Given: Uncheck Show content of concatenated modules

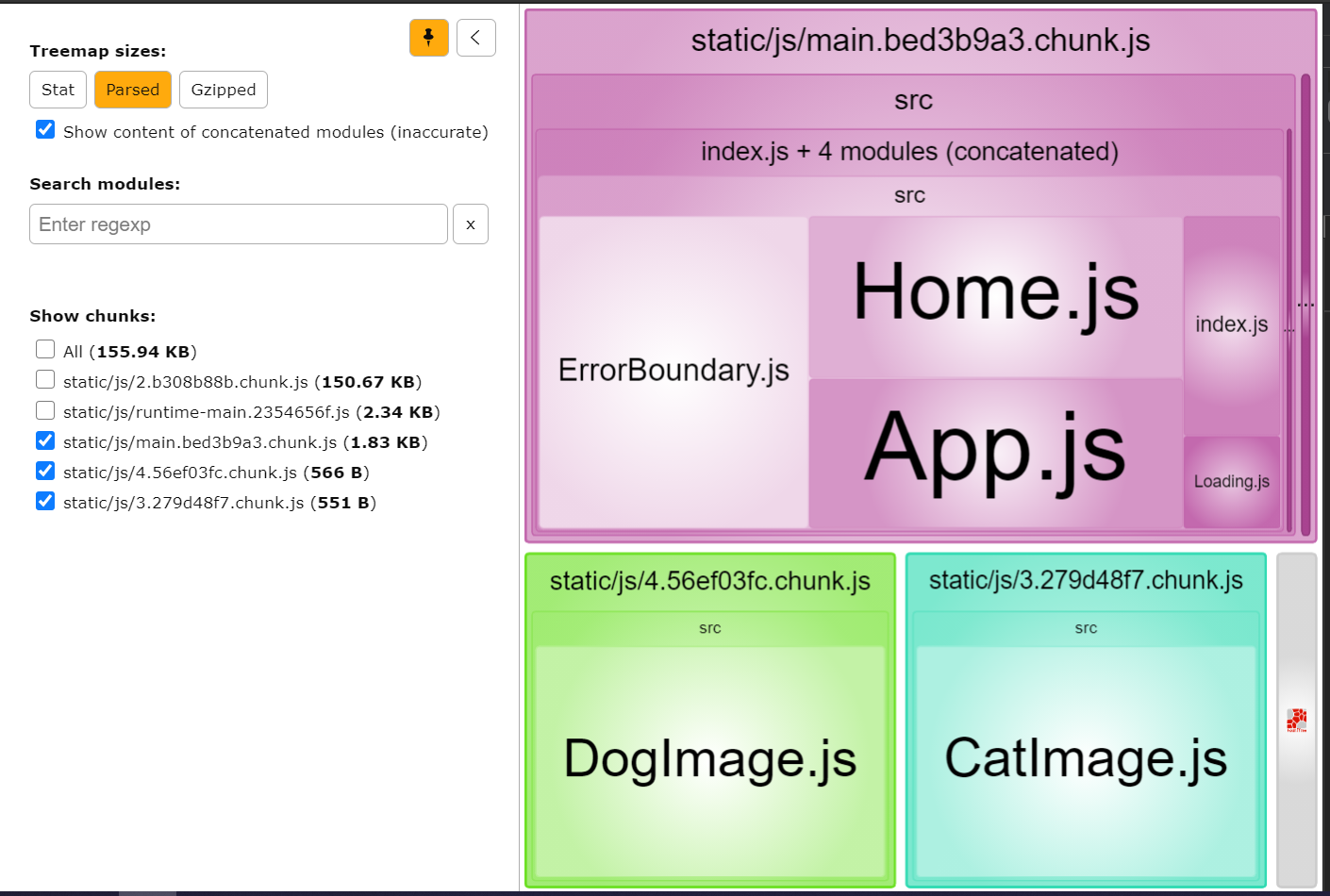Looking at the screenshot, I should click(x=44, y=129).
